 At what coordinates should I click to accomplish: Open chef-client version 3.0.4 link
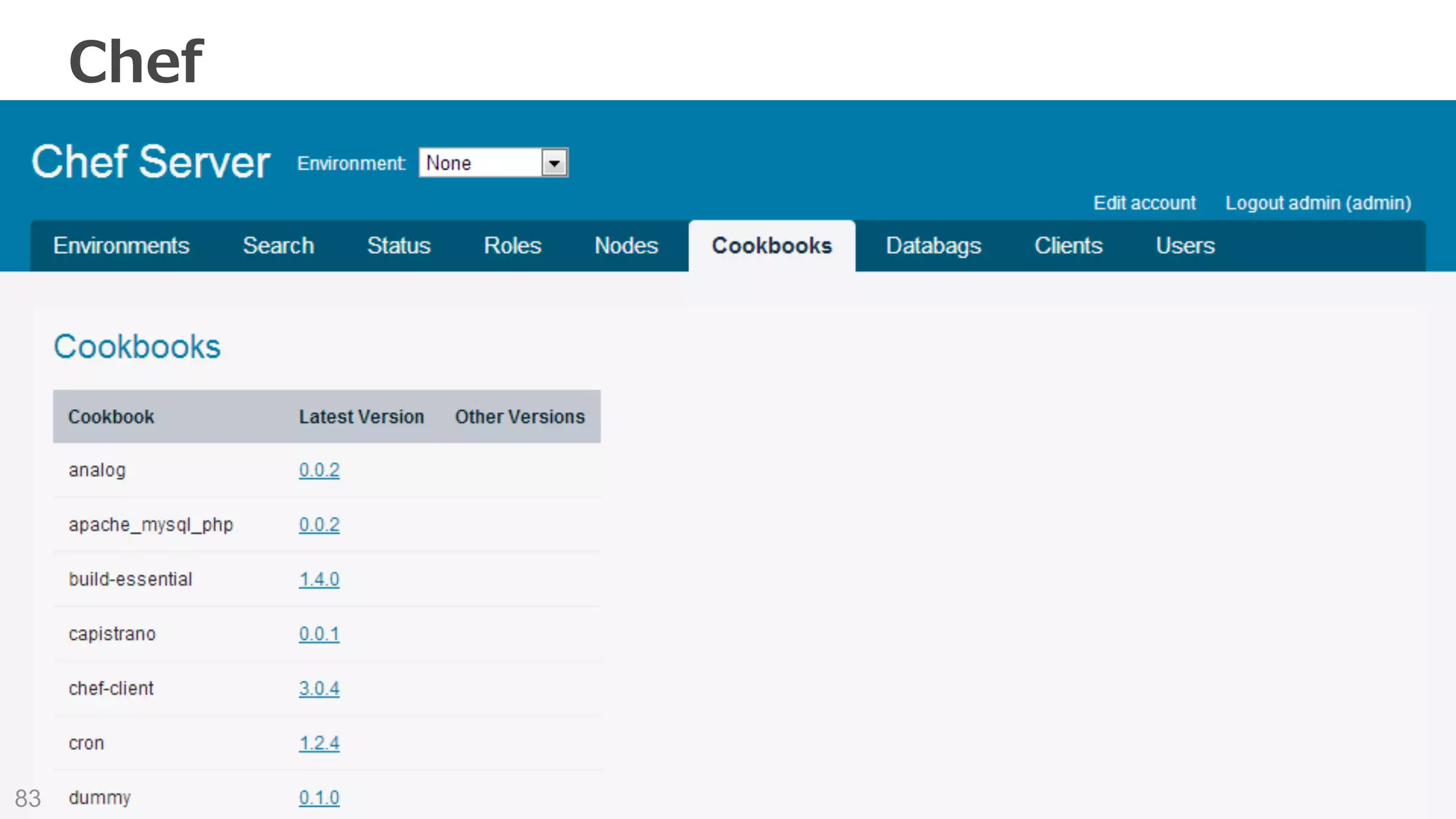(319, 688)
